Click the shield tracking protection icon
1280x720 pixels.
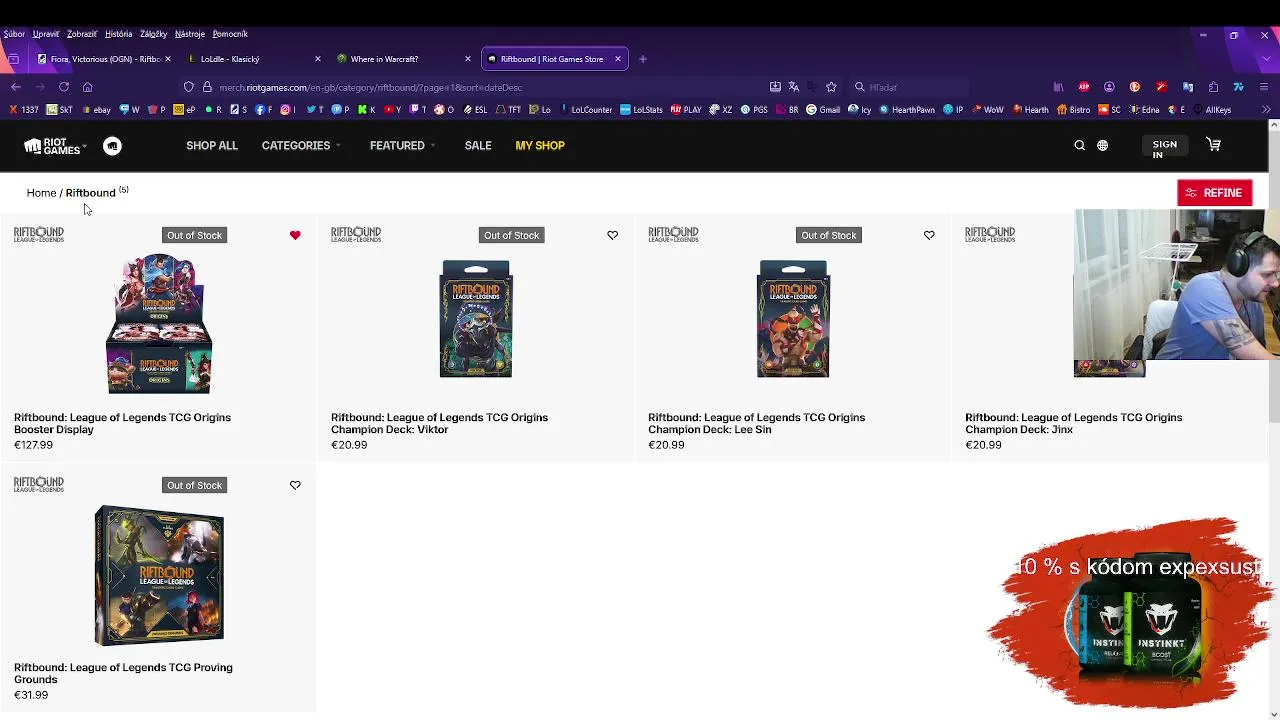click(188, 87)
